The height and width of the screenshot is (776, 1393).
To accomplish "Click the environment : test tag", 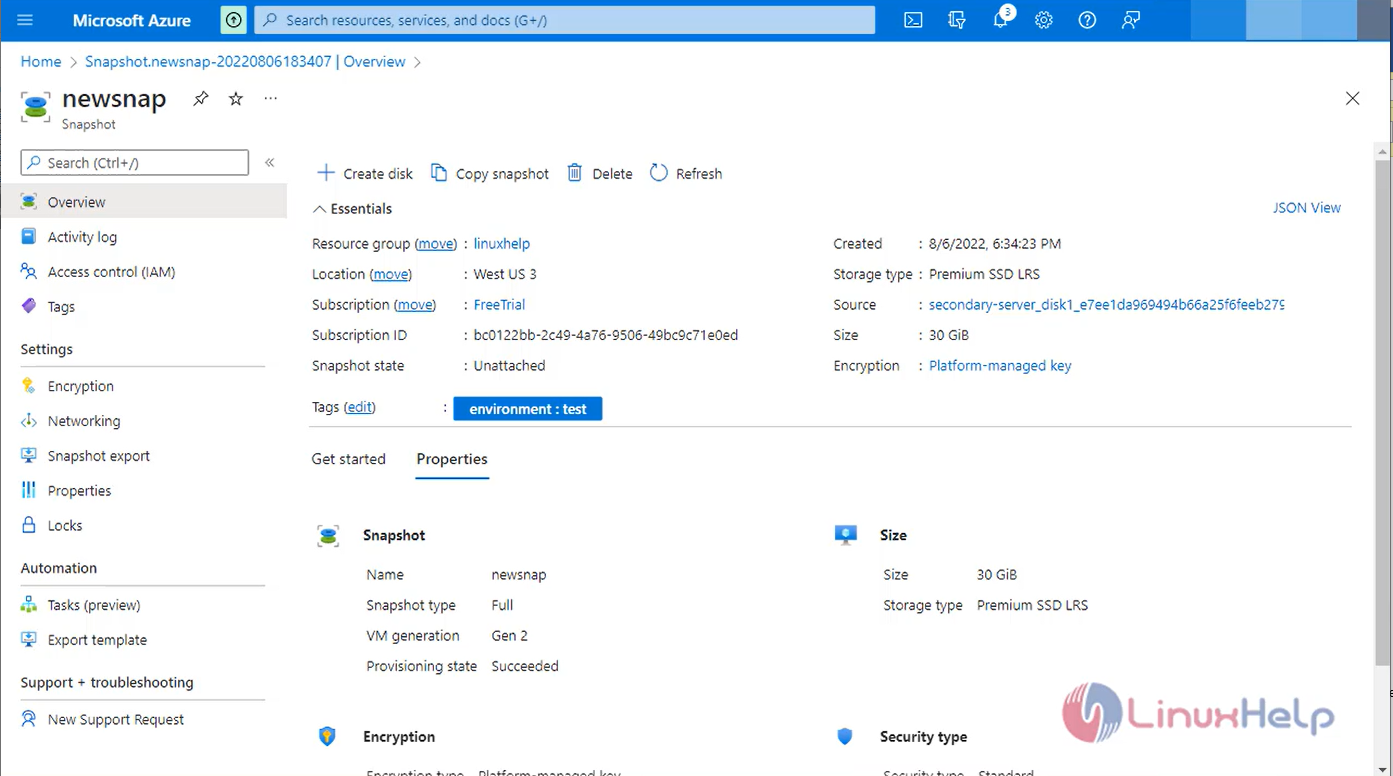I will [x=528, y=409].
